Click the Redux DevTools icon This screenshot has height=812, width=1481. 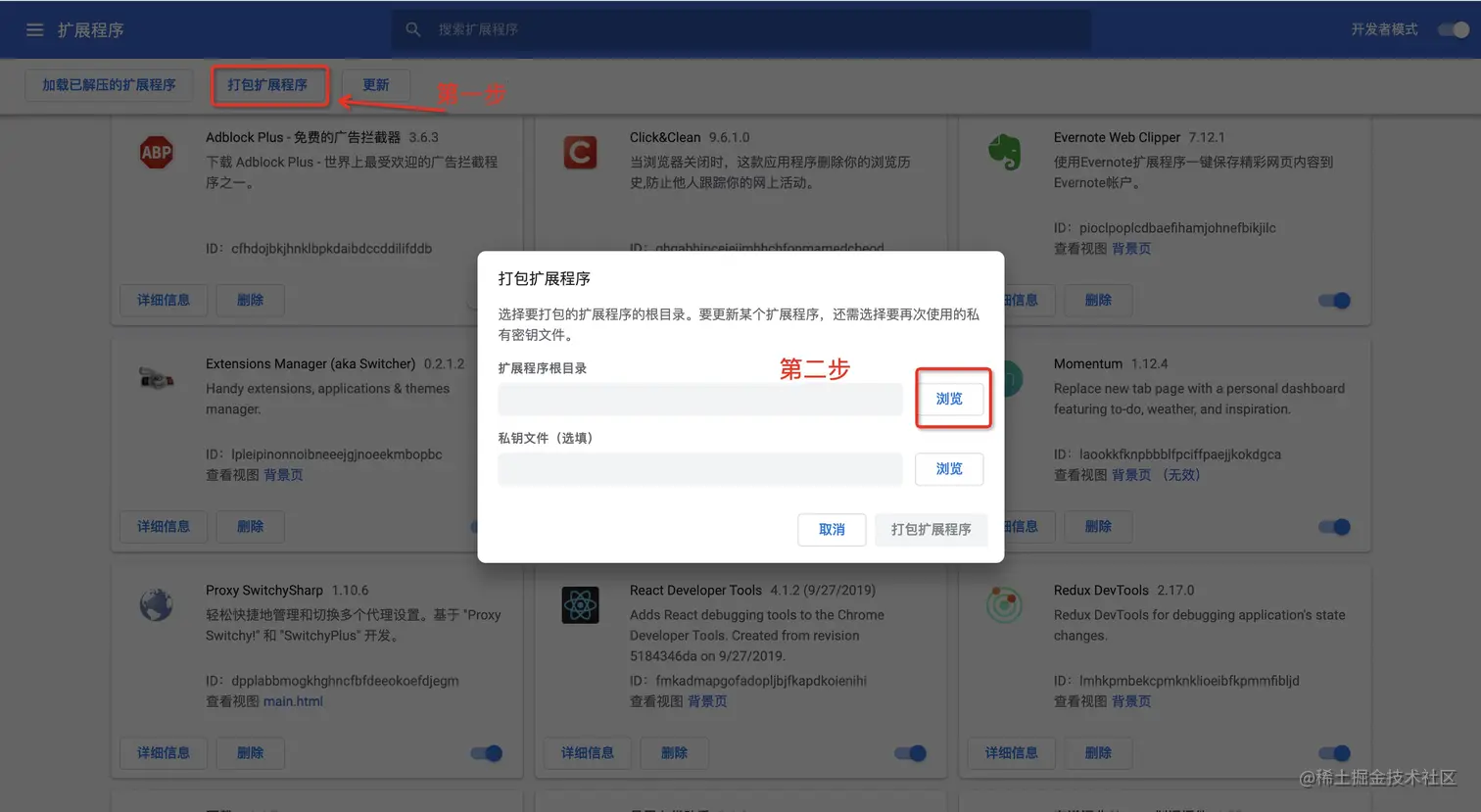(1004, 604)
